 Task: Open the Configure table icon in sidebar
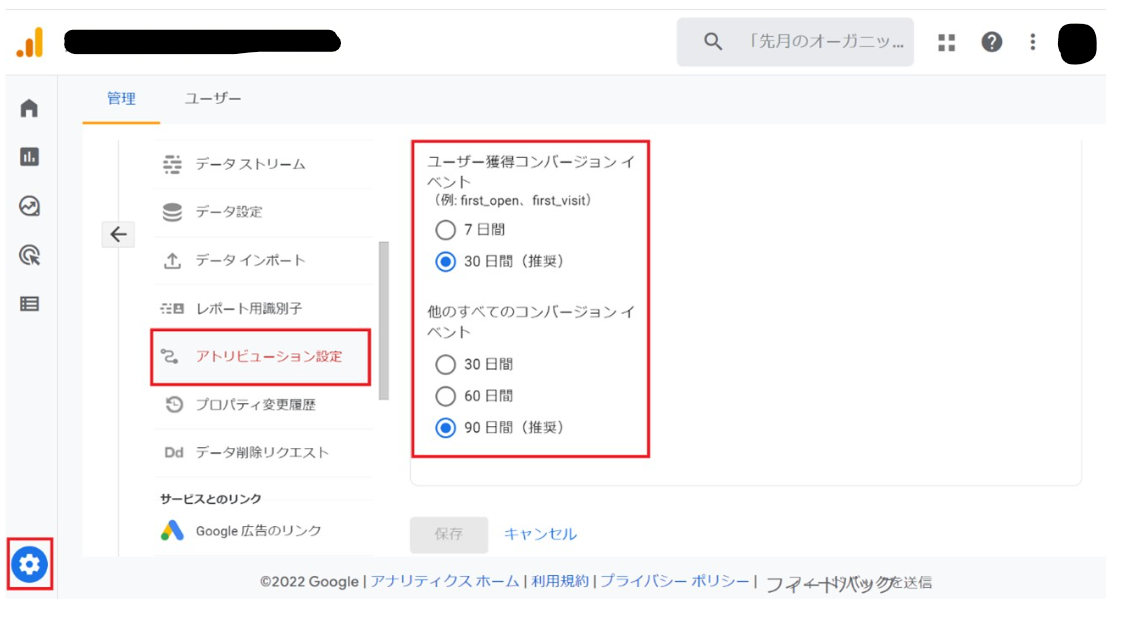coord(30,304)
